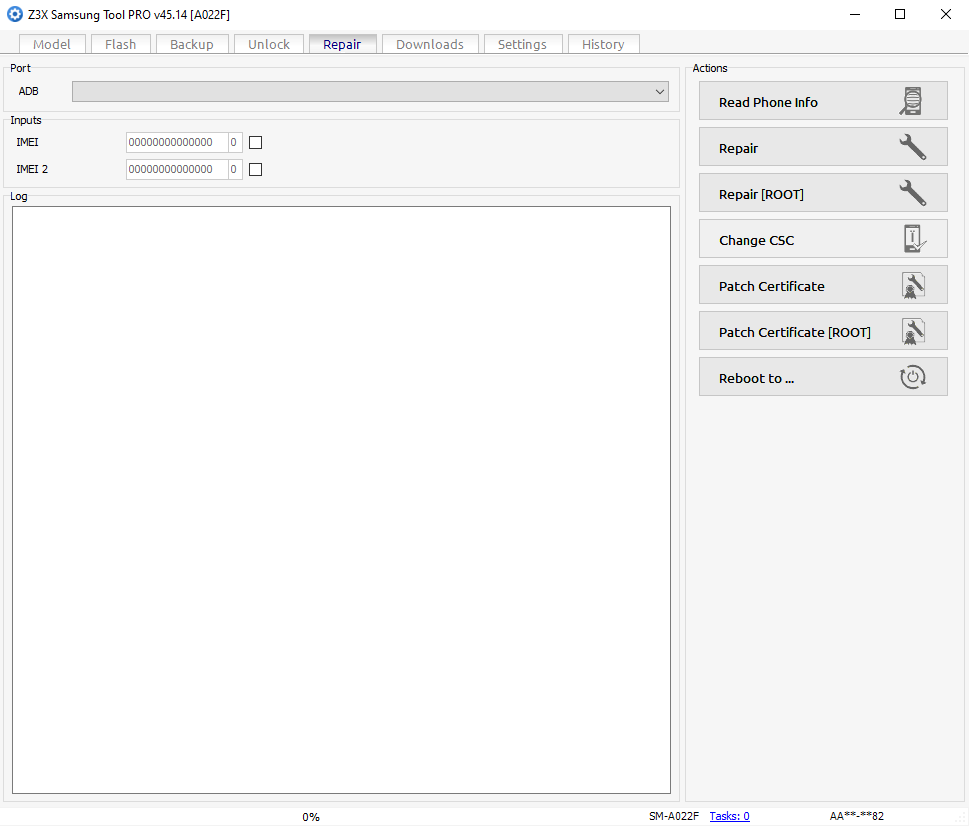Click the wrench icon on Repair [ROOT]

click(x=912, y=193)
